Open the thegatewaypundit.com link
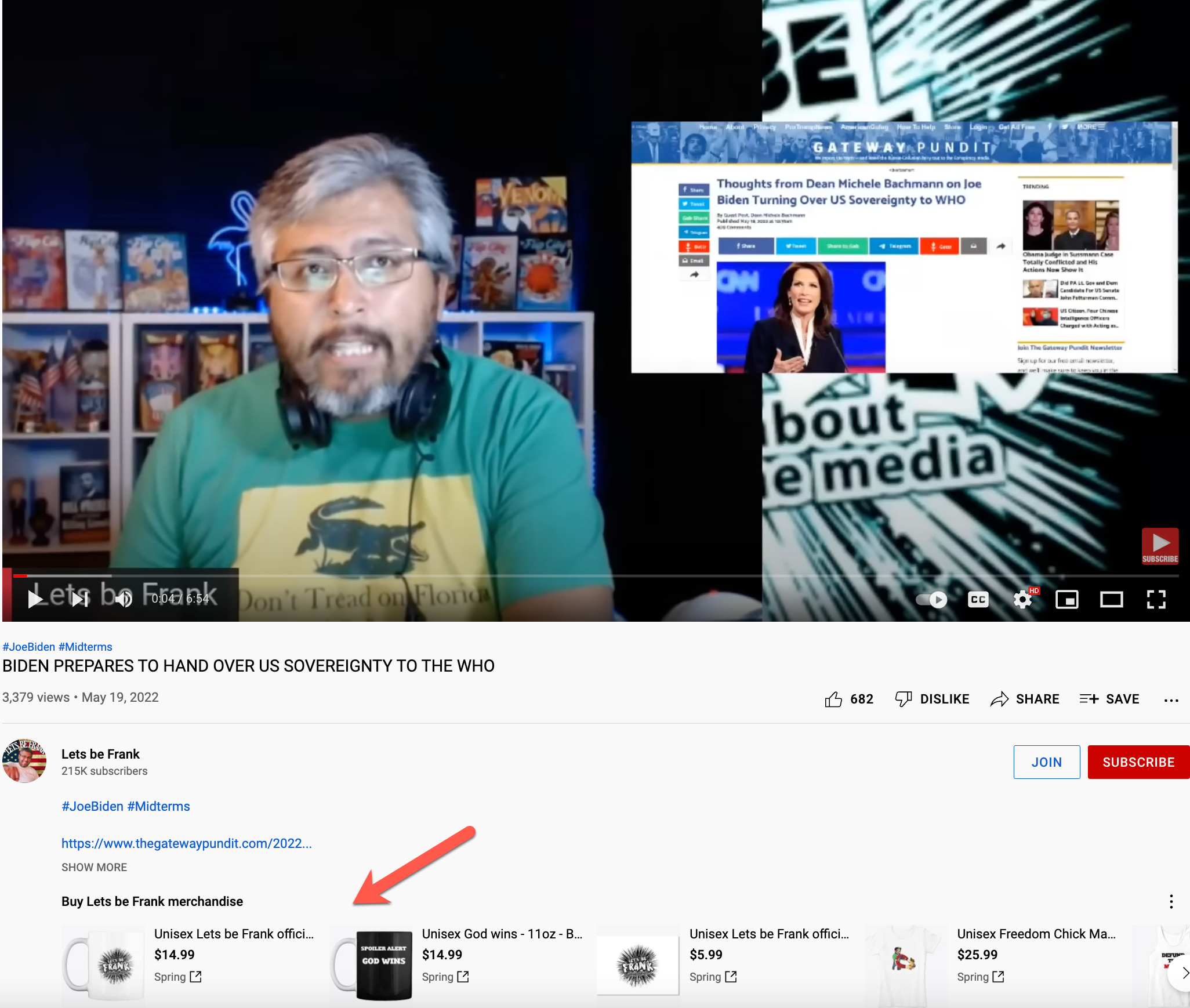 [x=187, y=843]
